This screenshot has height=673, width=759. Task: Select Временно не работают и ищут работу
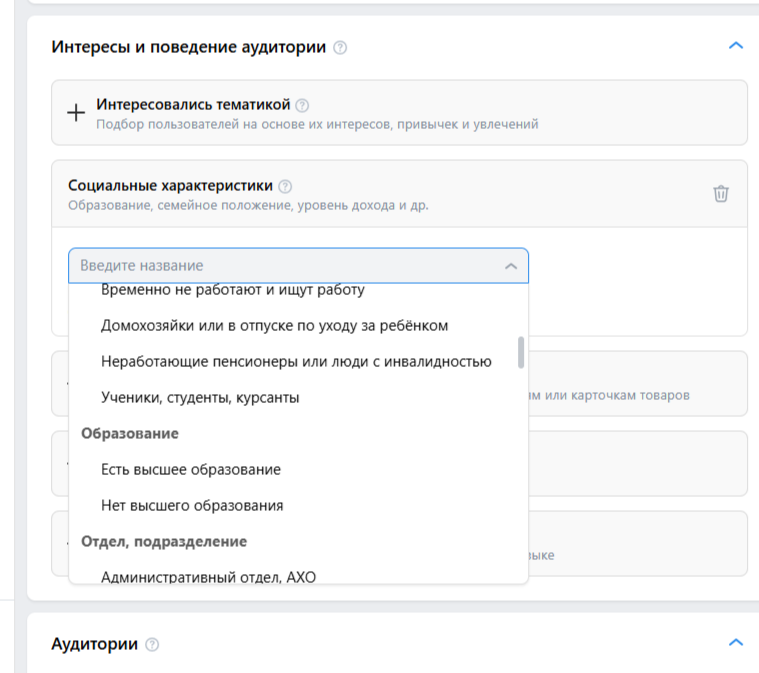click(233, 291)
